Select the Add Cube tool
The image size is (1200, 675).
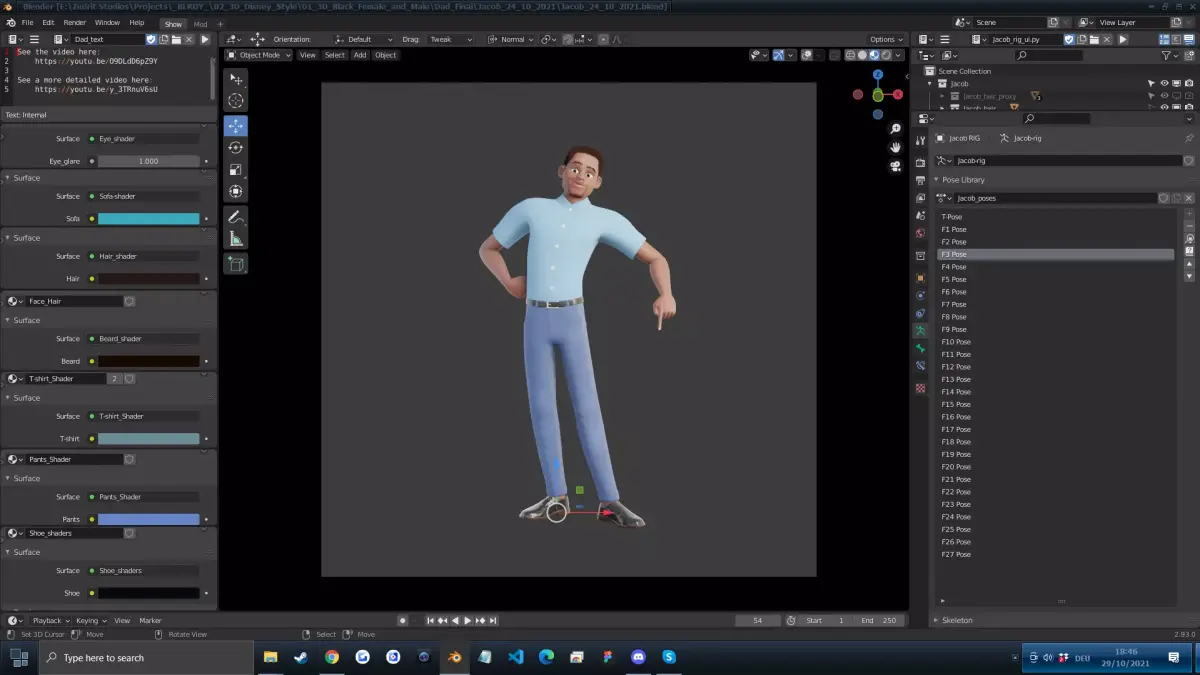click(236, 264)
